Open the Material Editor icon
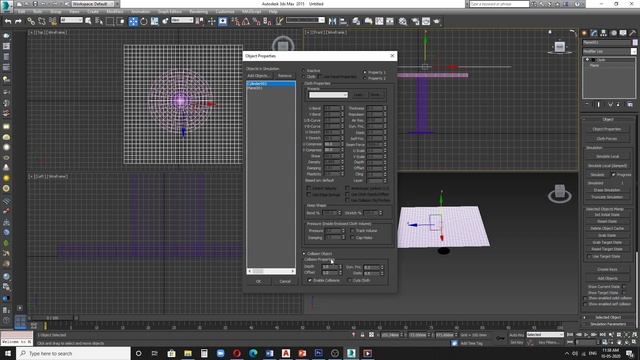This screenshot has height=360, width=640. pyautogui.click(x=403, y=21)
